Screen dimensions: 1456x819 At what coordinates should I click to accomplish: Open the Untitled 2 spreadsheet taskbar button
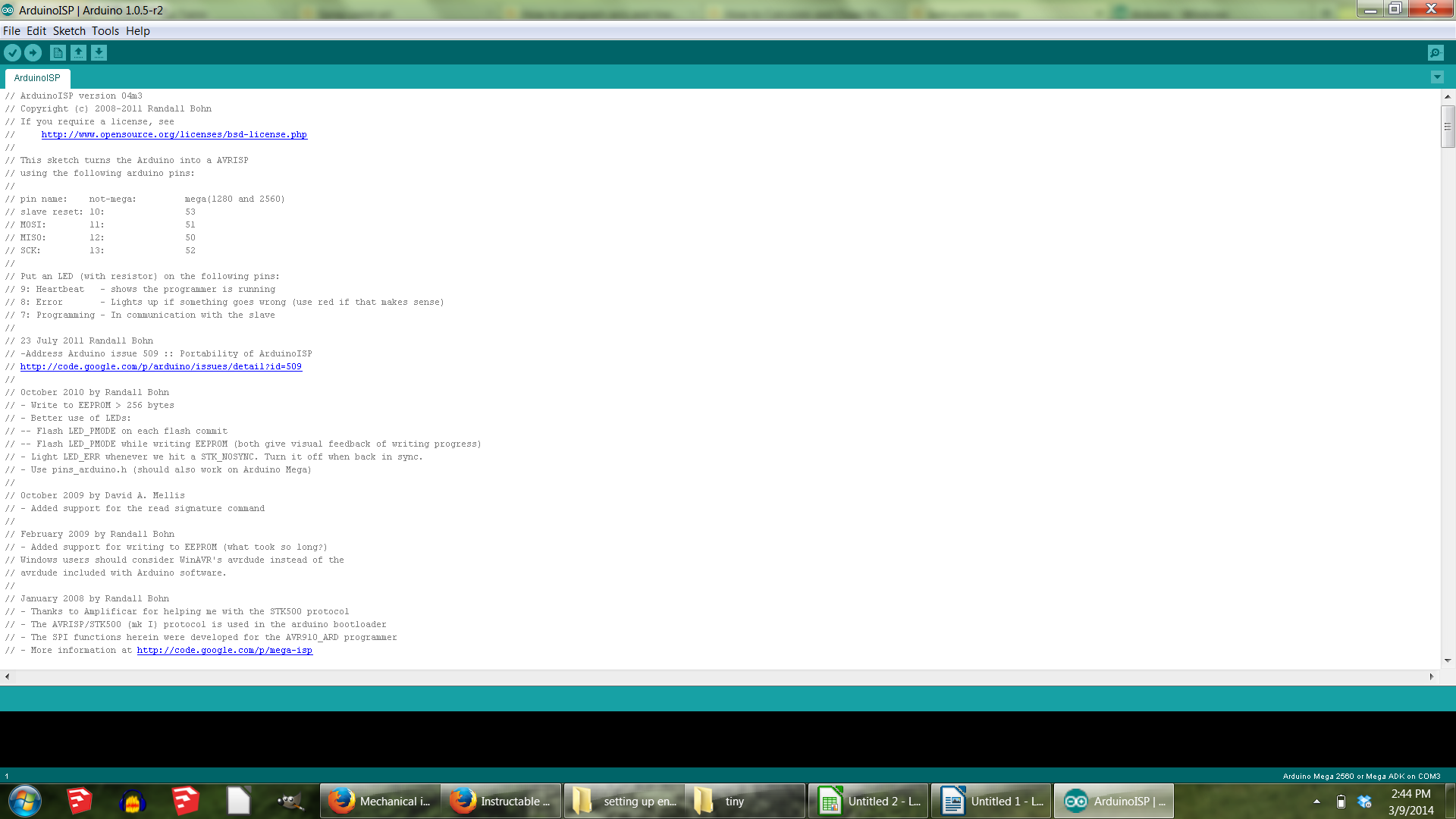[x=868, y=801]
